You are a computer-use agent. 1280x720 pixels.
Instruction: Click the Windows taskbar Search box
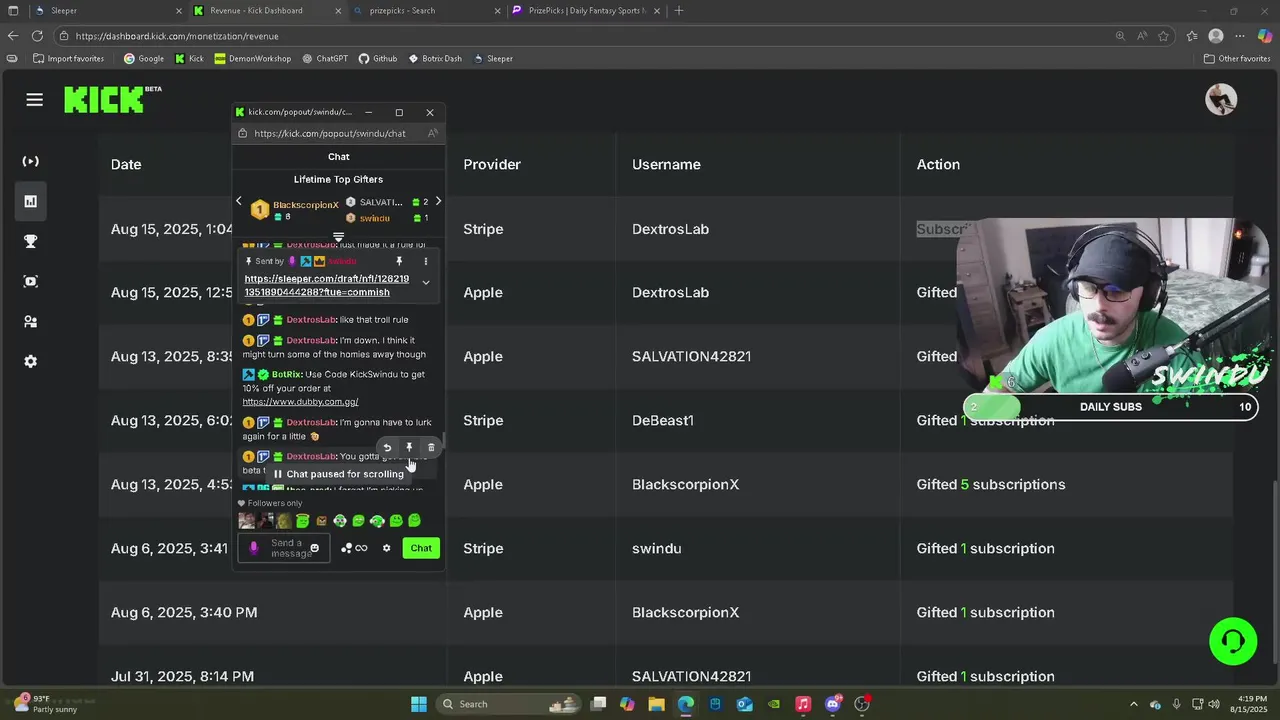point(508,704)
